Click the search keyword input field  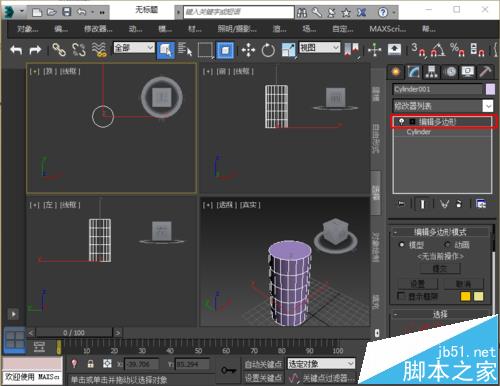pos(239,12)
